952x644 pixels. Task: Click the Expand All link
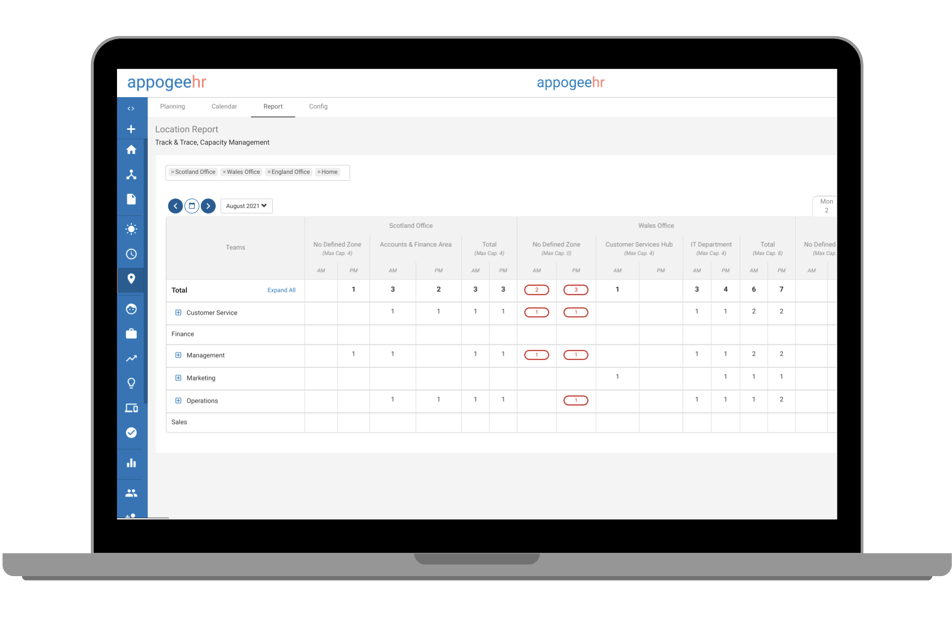point(281,290)
